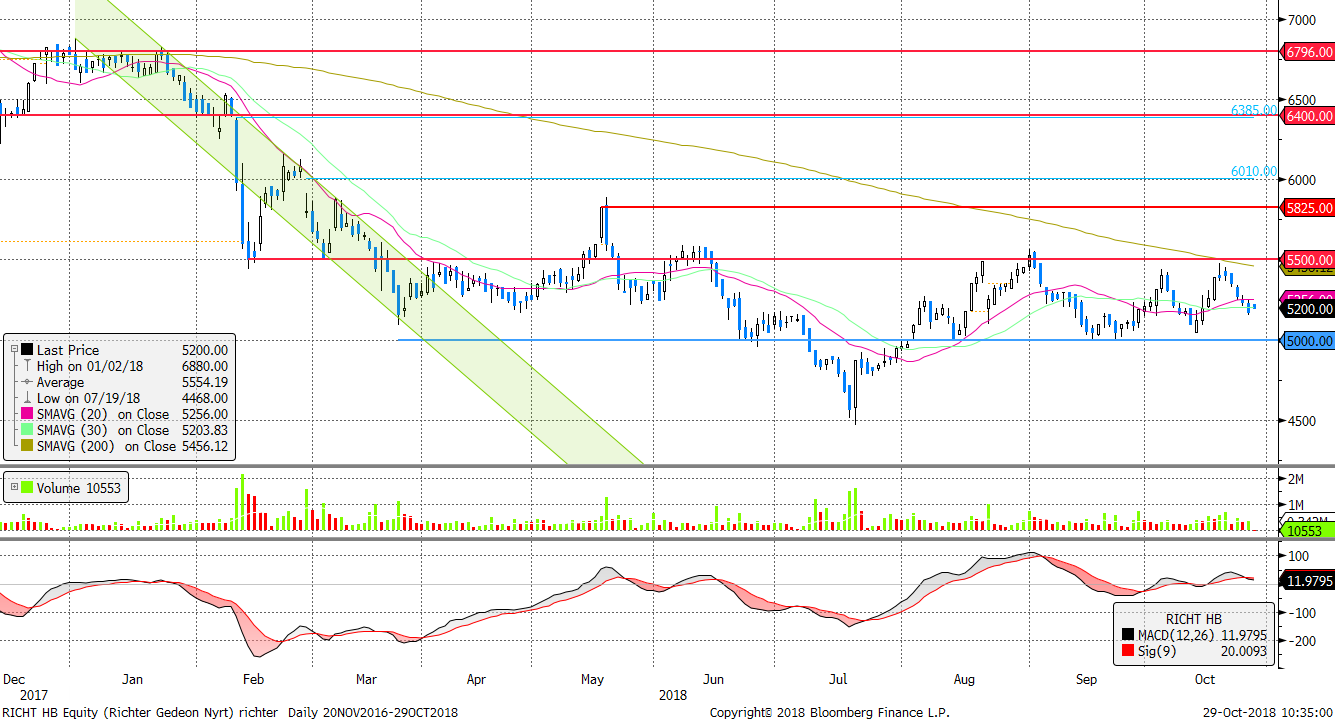Click the 7000 price axis label
The image size is (1335, 721).
point(1303,19)
